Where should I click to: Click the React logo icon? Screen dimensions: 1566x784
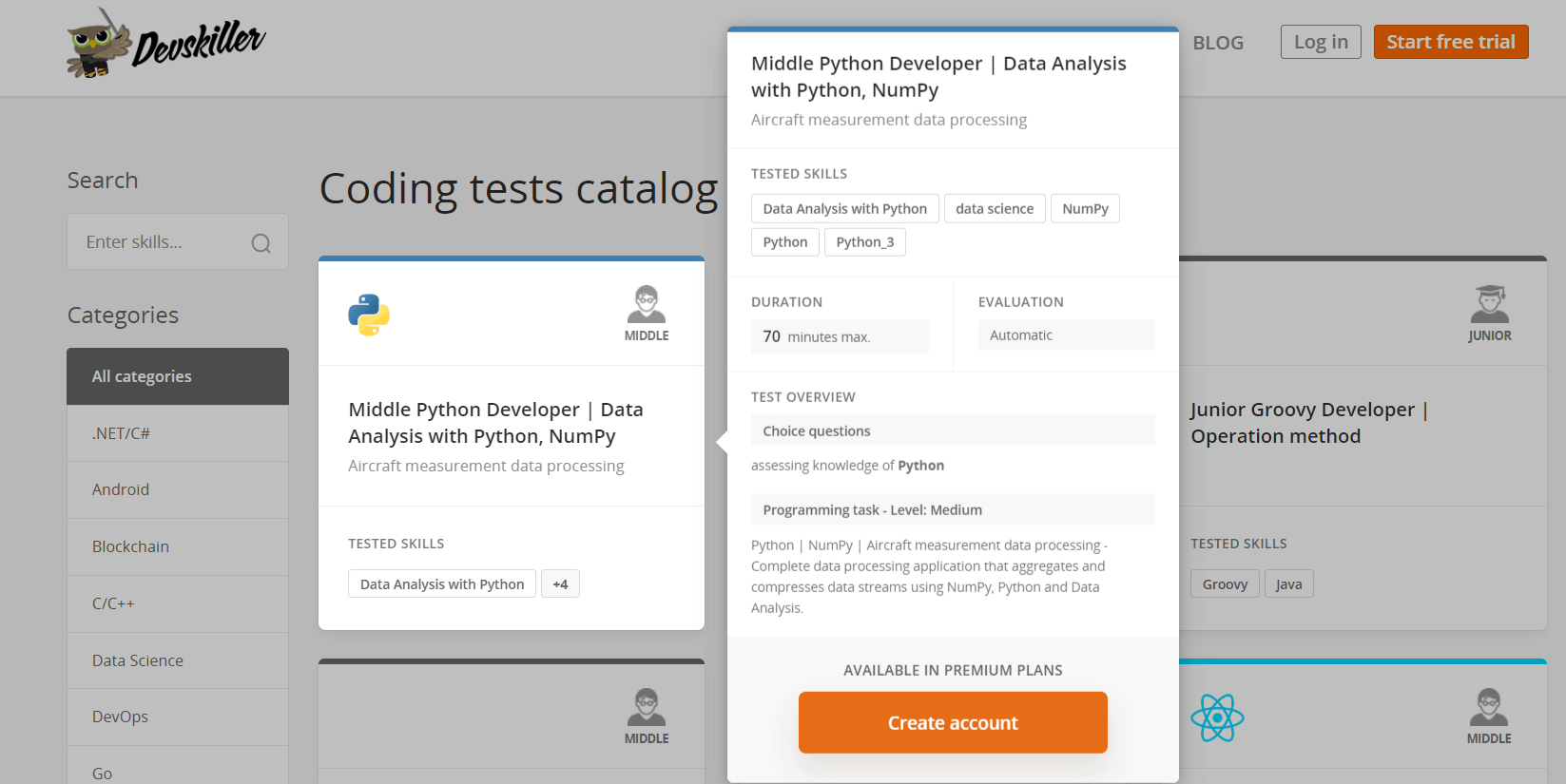click(1217, 717)
